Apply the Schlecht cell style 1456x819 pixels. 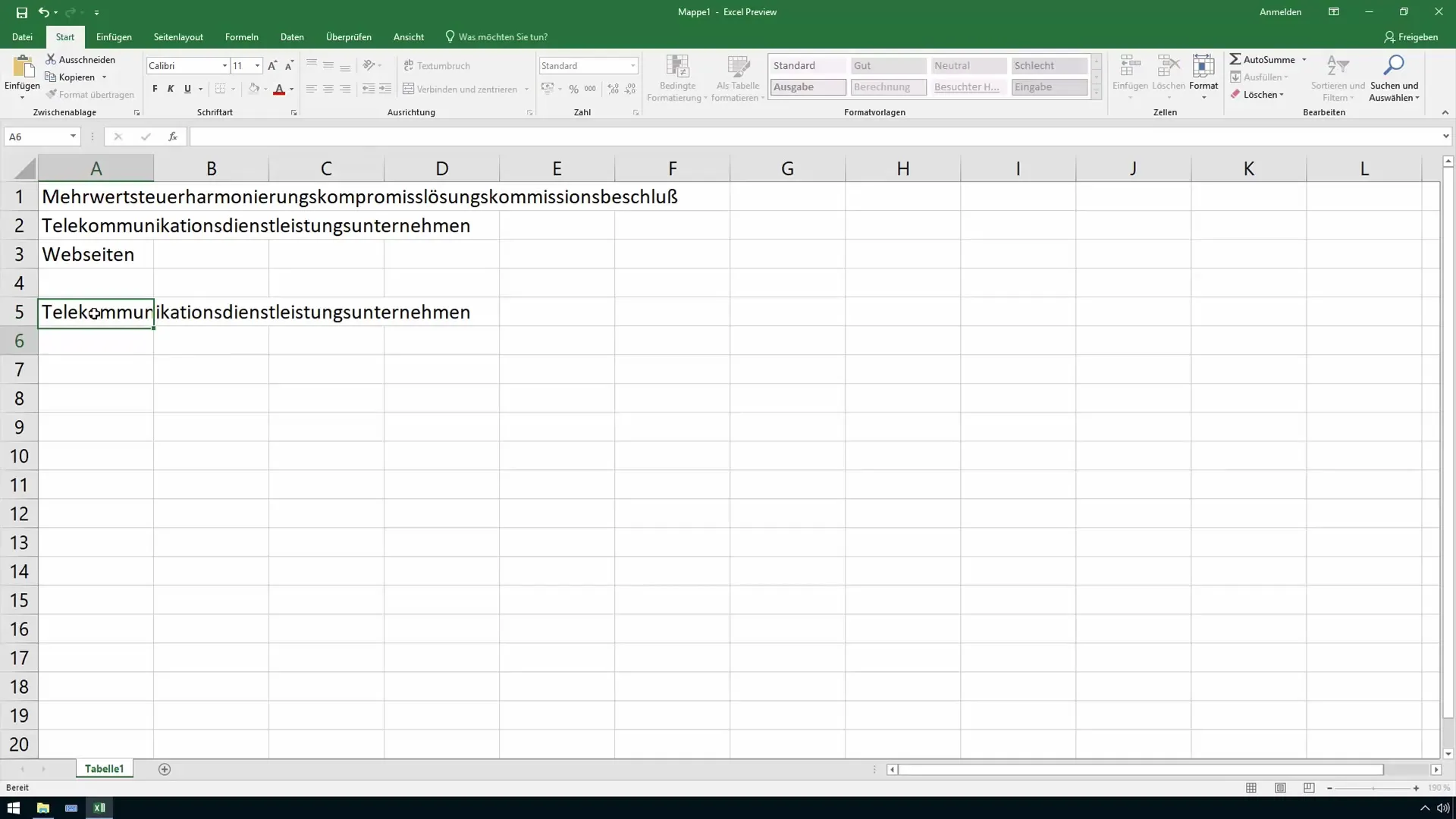point(1049,66)
